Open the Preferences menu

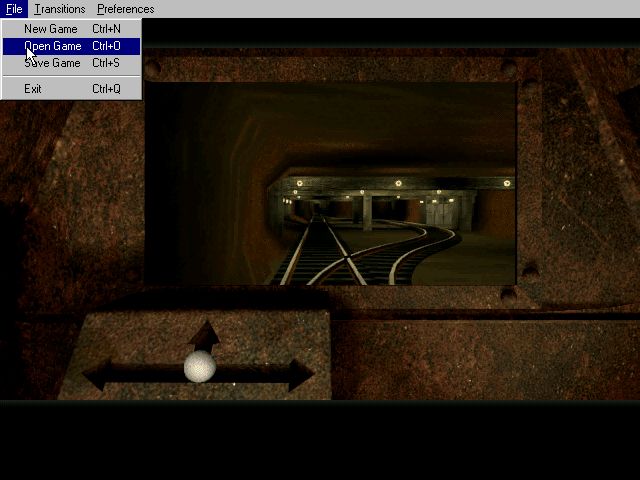click(126, 9)
